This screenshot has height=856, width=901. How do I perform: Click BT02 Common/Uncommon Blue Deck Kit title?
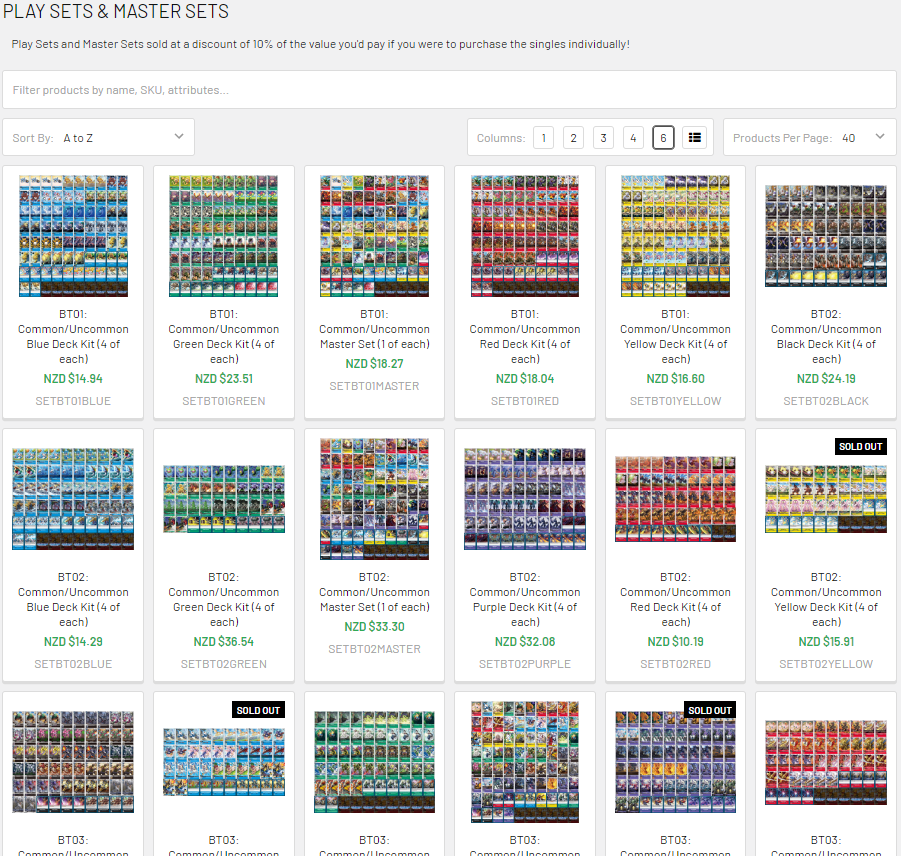(x=73, y=600)
